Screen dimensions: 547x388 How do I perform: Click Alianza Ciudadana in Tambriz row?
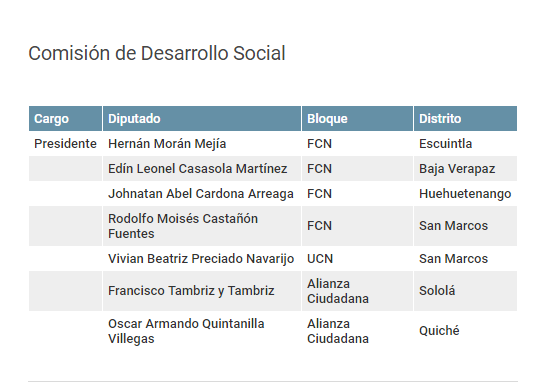pos(338,291)
